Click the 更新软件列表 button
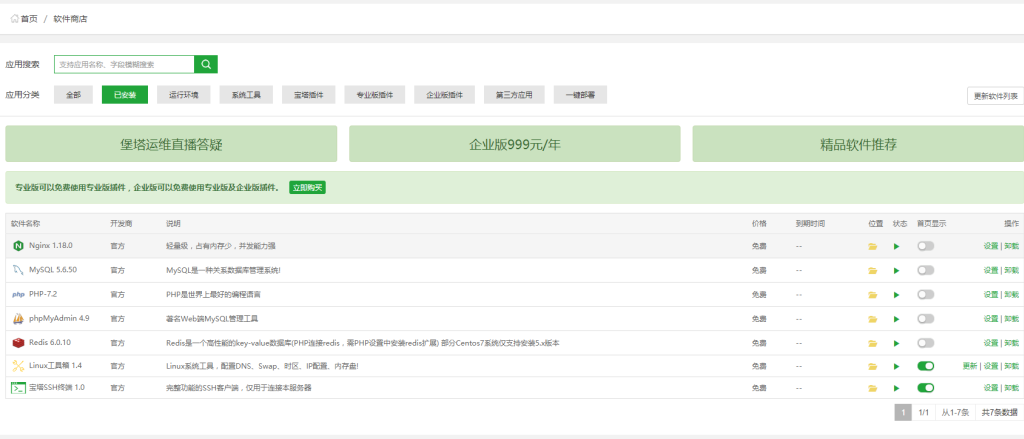The width and height of the screenshot is (1024, 439). pos(995,96)
